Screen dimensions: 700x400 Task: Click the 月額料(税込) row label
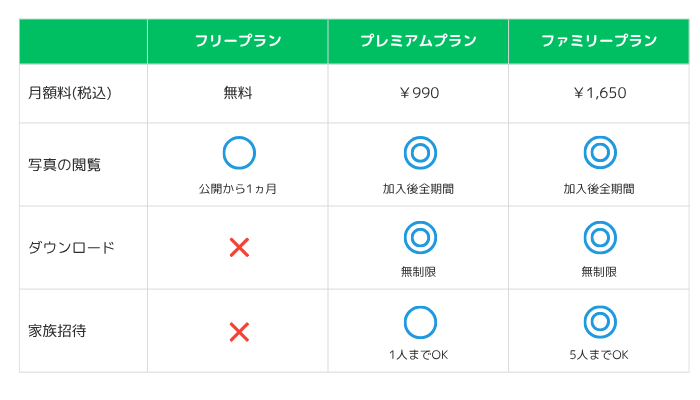point(70,93)
